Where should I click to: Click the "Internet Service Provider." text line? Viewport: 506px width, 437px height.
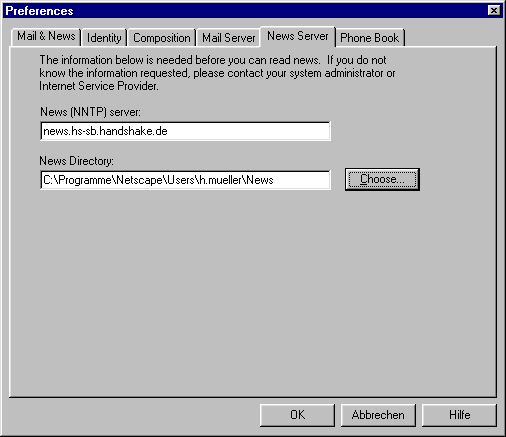coord(99,86)
